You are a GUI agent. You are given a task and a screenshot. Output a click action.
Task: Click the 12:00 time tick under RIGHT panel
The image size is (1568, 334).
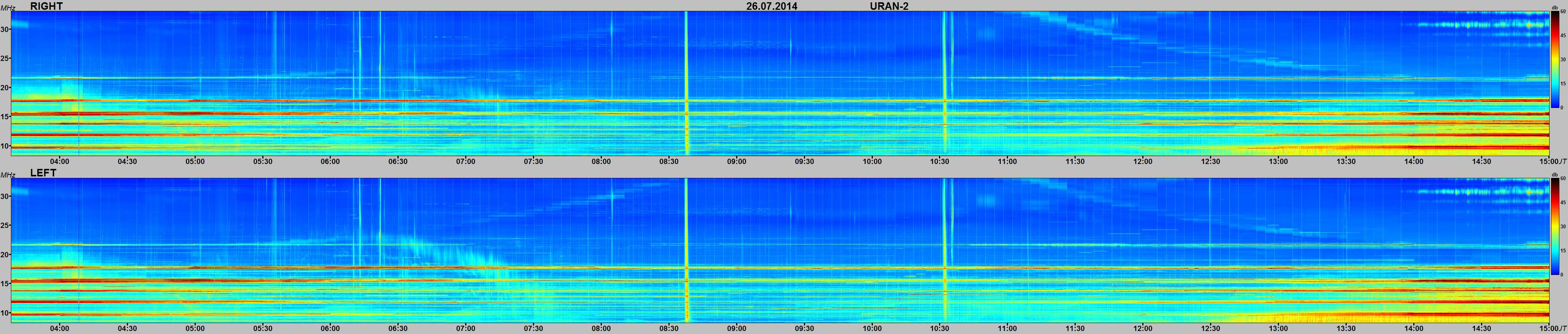tap(1143, 161)
